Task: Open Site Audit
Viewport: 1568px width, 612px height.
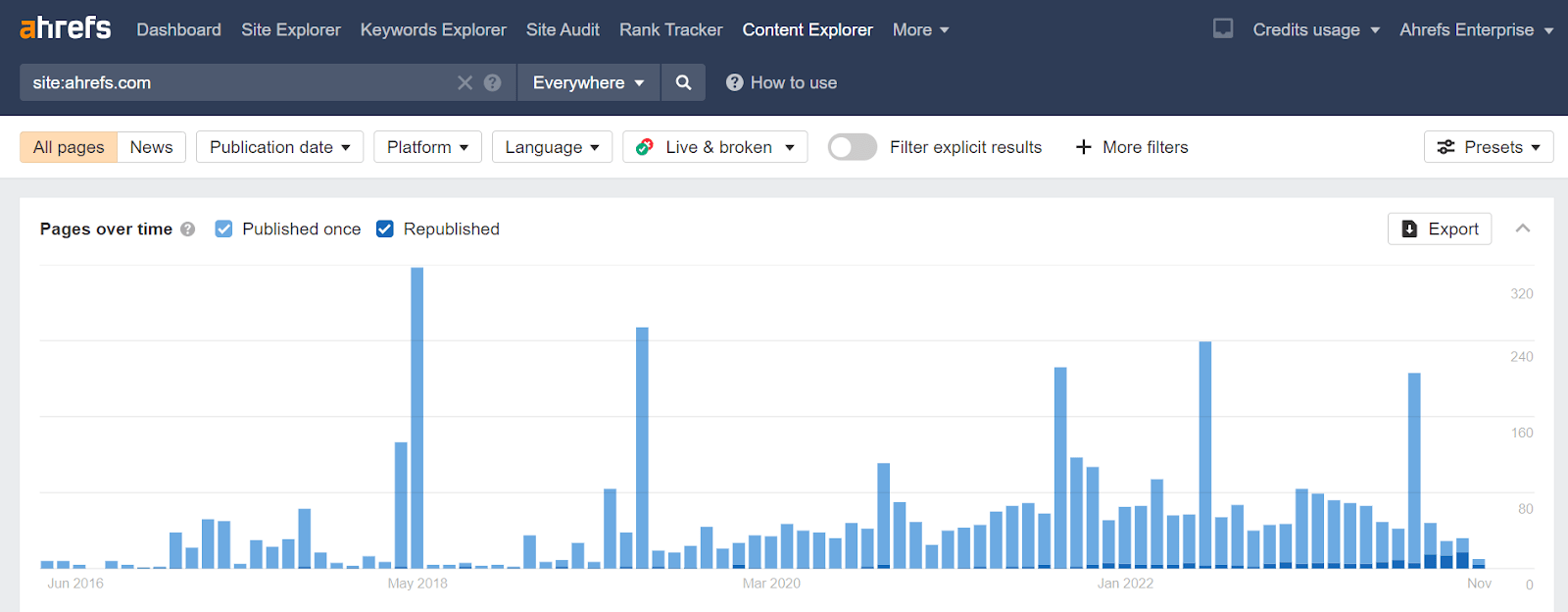Action: (563, 29)
